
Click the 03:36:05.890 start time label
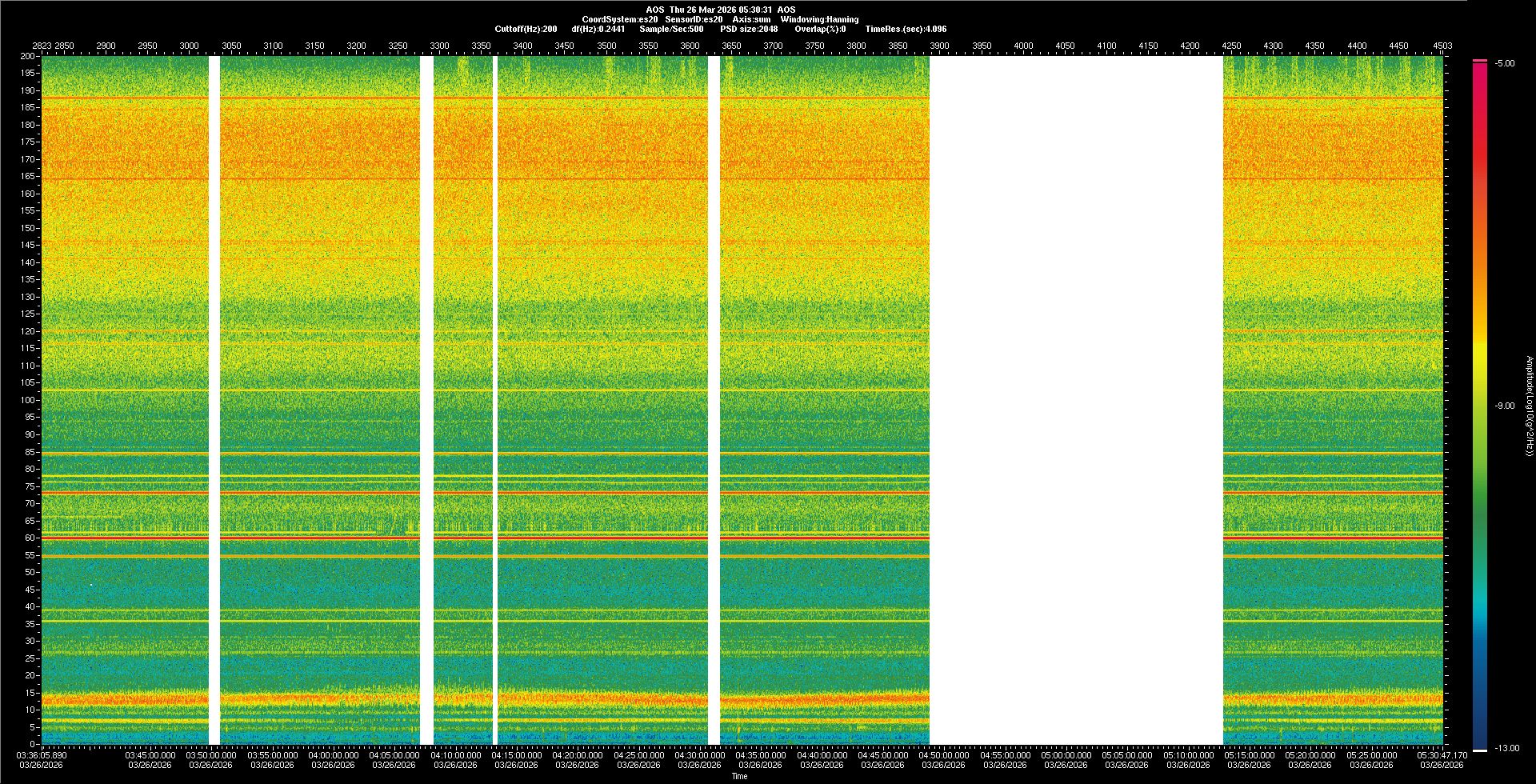pos(42,754)
